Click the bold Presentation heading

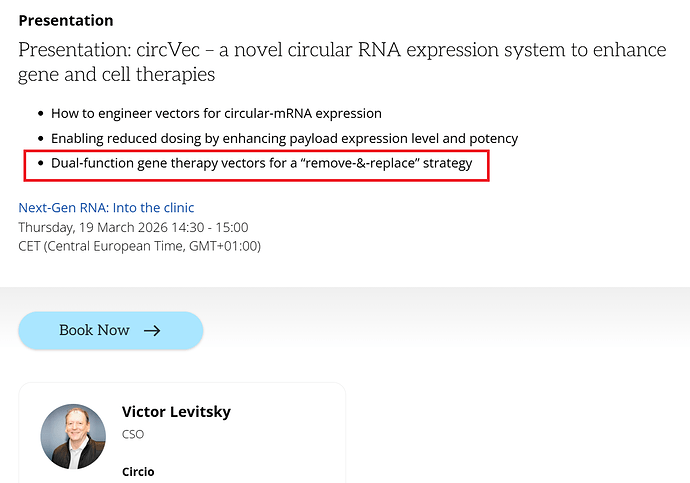point(66,20)
